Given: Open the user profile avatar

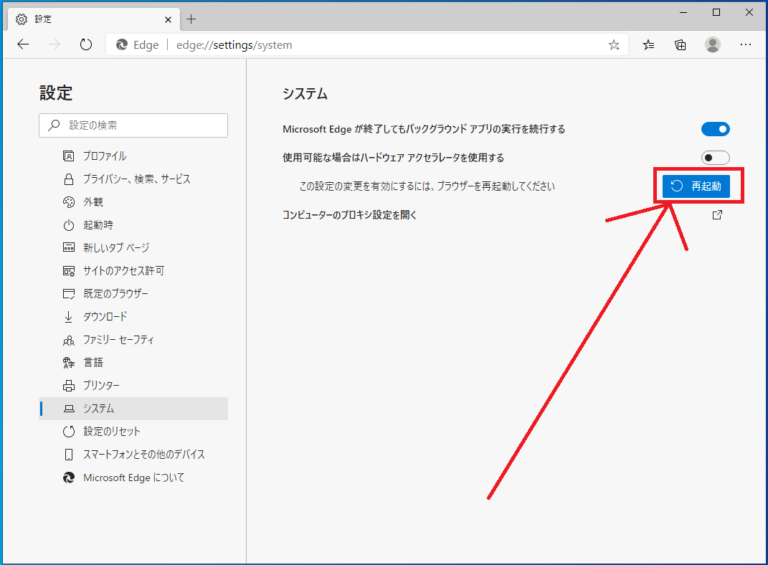Looking at the screenshot, I should coord(713,45).
